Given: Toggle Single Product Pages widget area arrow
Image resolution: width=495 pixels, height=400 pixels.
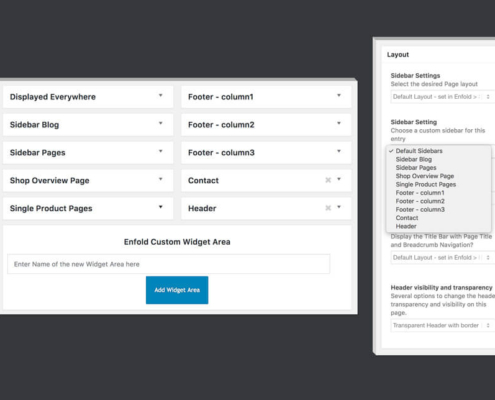Looking at the screenshot, I should click(x=160, y=207).
